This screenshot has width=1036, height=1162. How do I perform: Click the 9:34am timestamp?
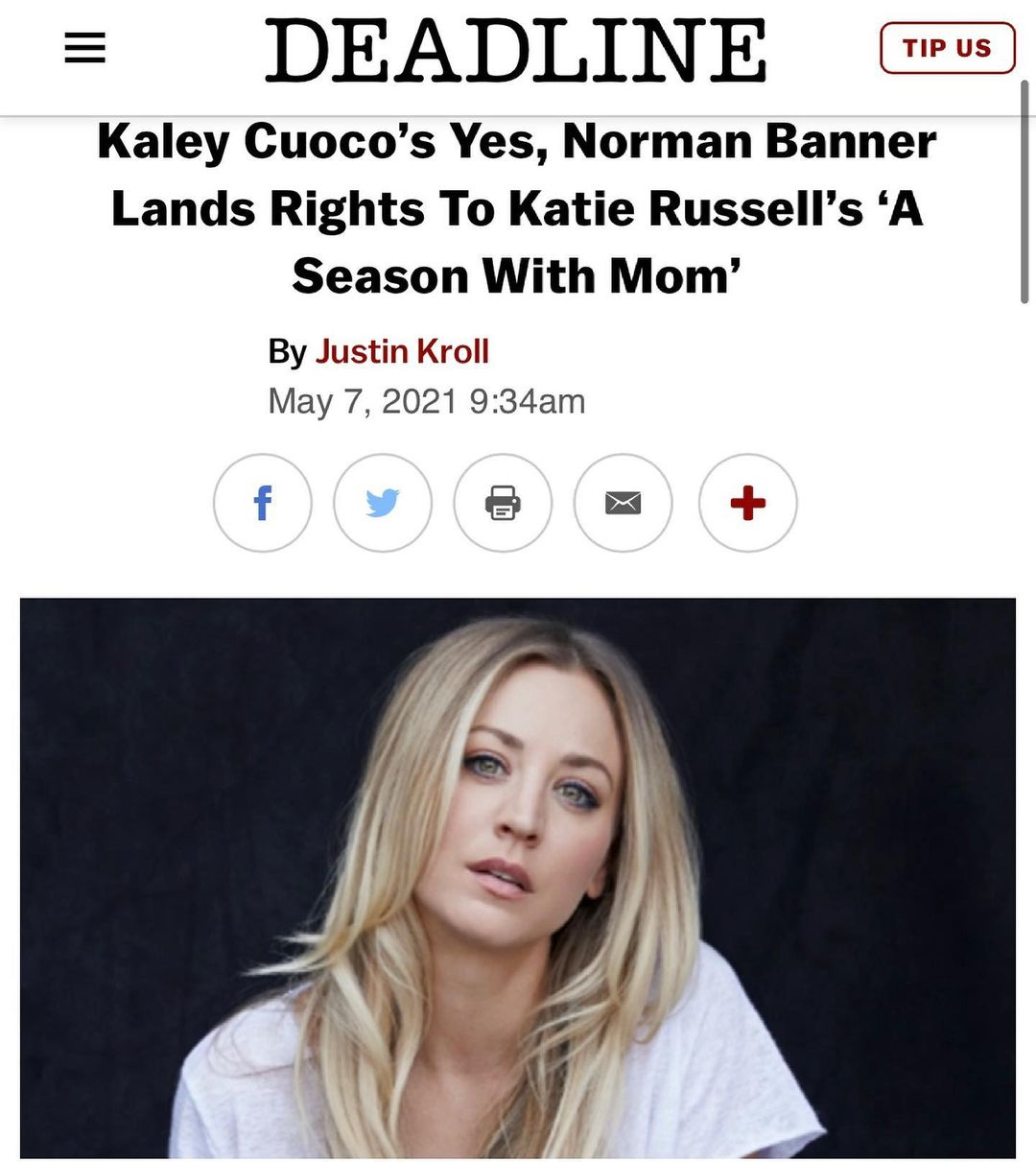tap(527, 401)
